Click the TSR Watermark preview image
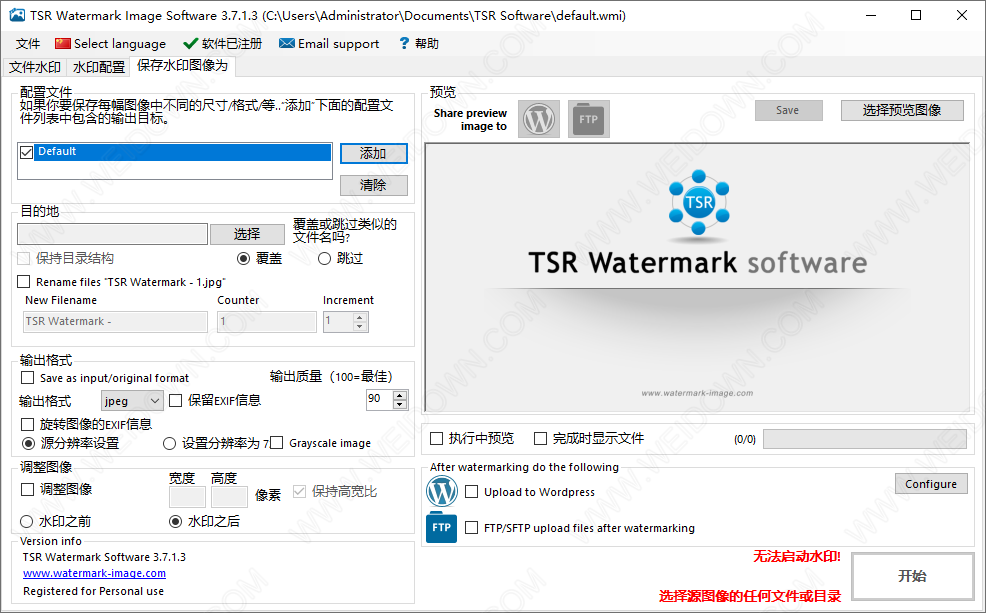 [698, 277]
